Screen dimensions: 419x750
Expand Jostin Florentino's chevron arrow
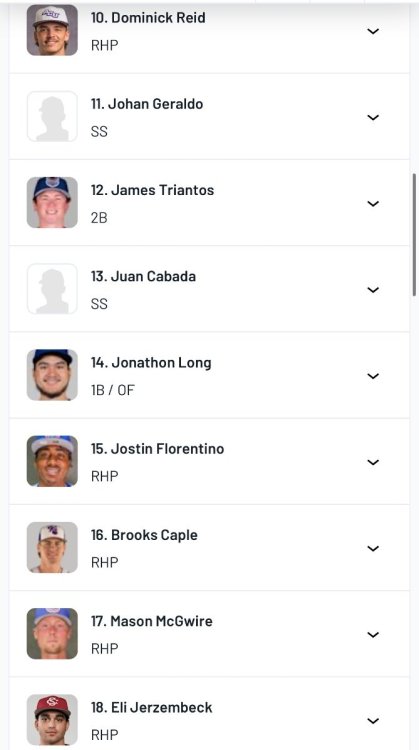(373, 462)
